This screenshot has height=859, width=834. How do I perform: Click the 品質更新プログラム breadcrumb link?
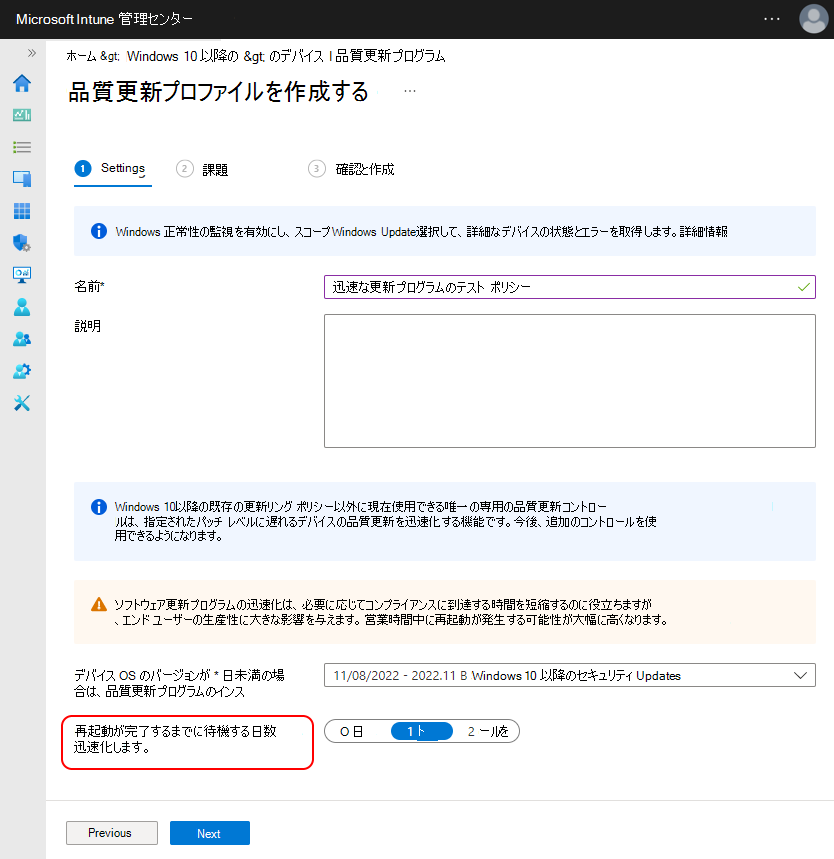click(x=390, y=56)
